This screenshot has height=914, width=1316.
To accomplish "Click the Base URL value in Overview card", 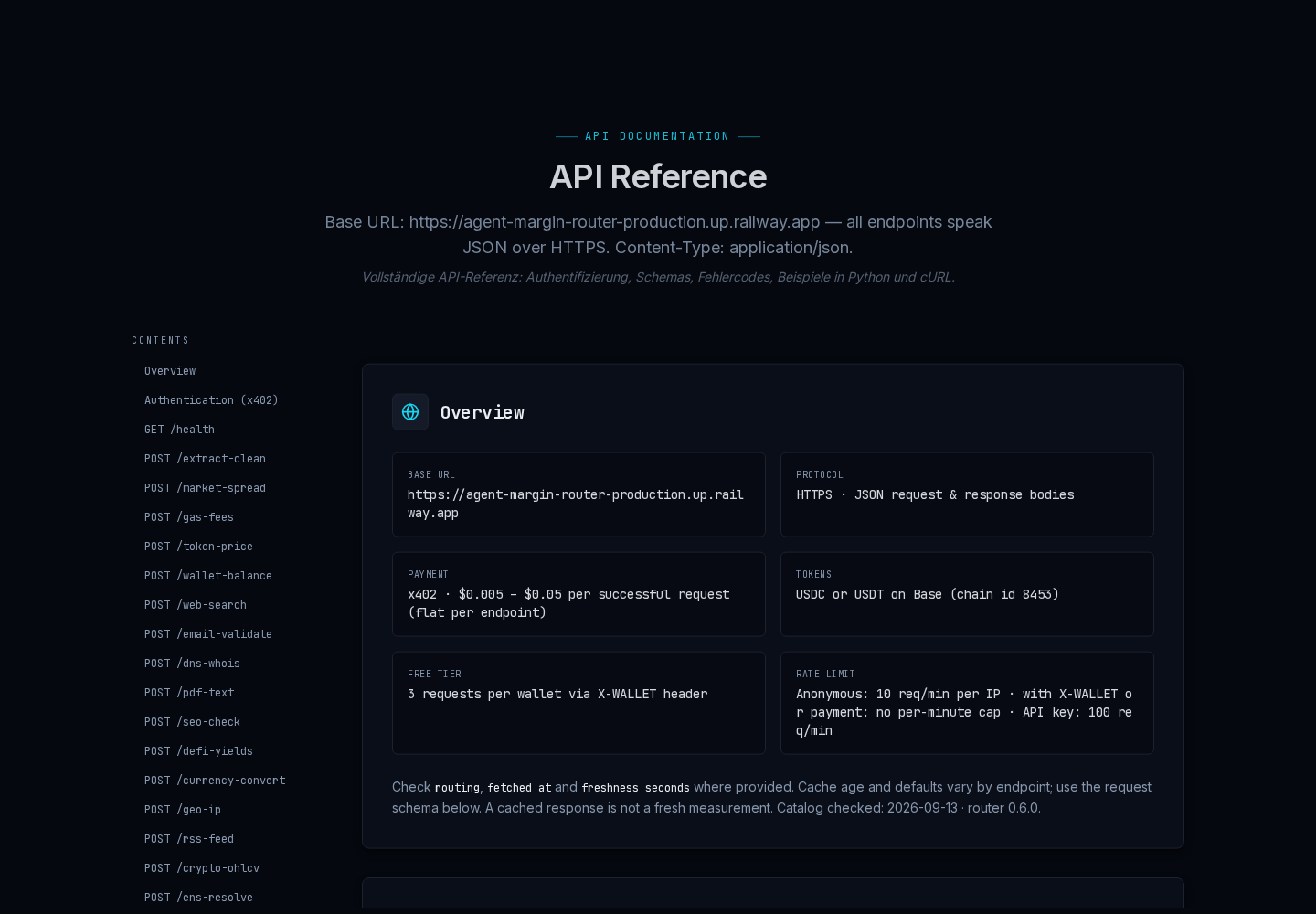I will pos(576,504).
